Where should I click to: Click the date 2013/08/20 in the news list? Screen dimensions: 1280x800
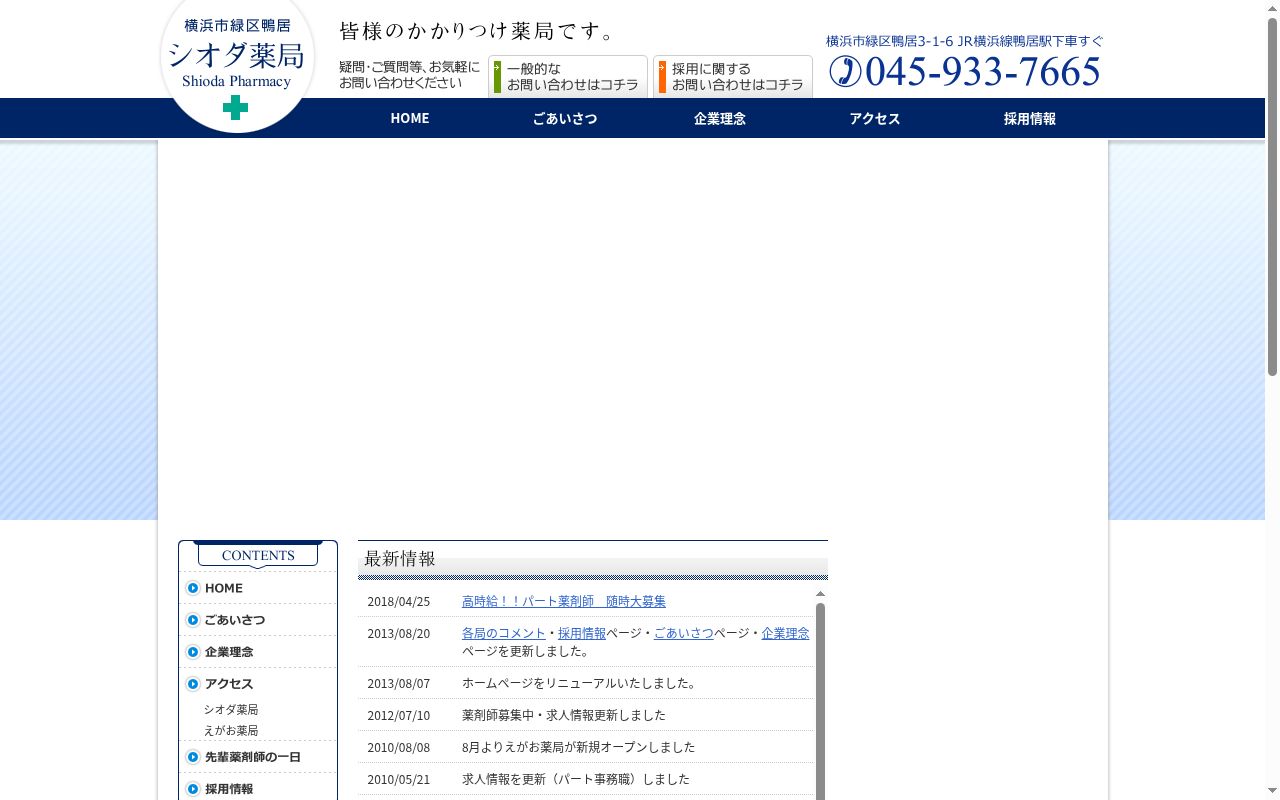tap(398, 633)
